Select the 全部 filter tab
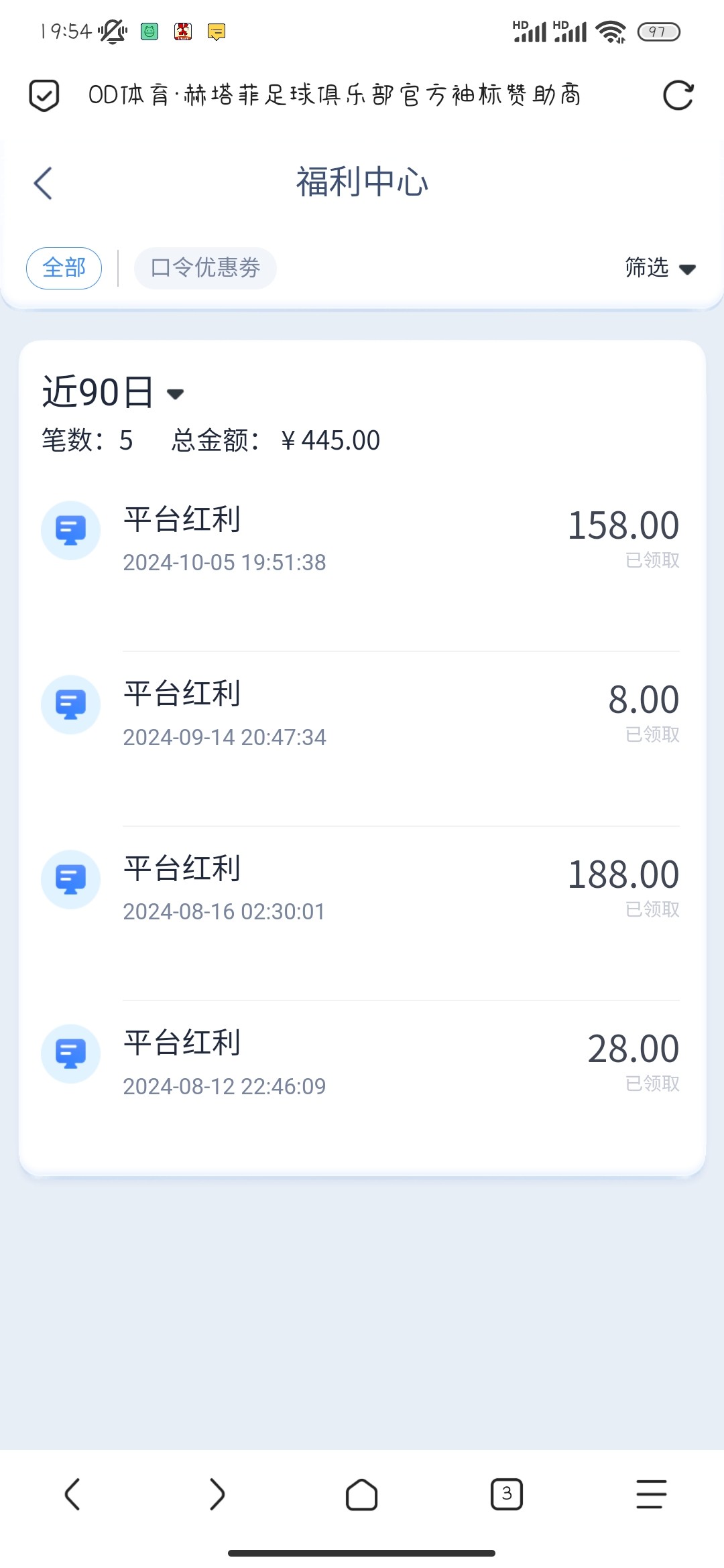 tap(64, 268)
